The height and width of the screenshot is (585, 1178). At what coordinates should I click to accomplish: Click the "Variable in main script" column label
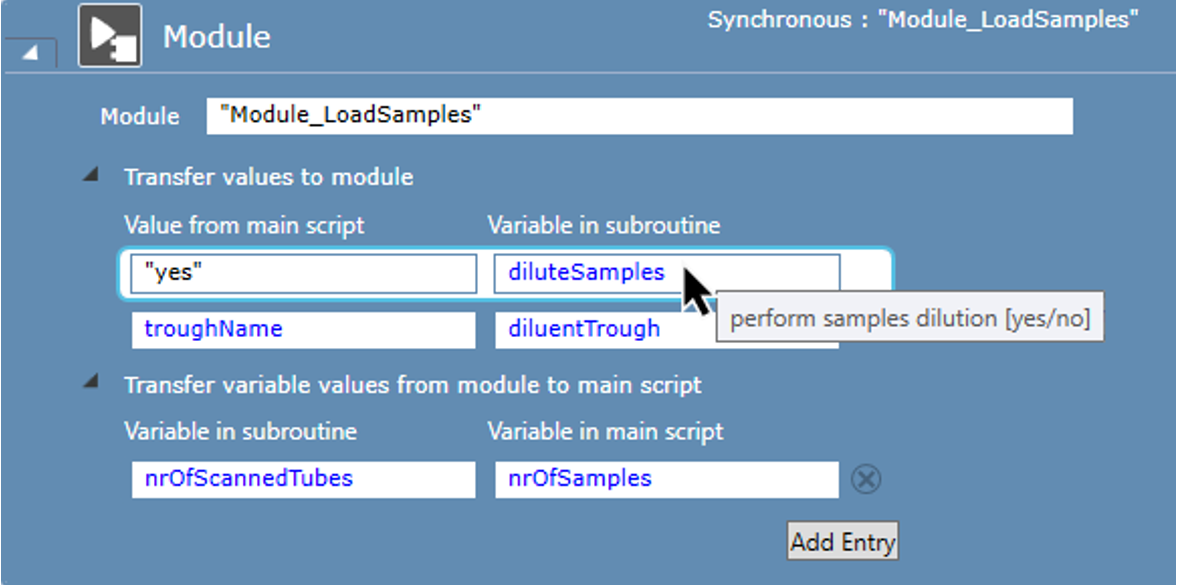click(x=605, y=432)
